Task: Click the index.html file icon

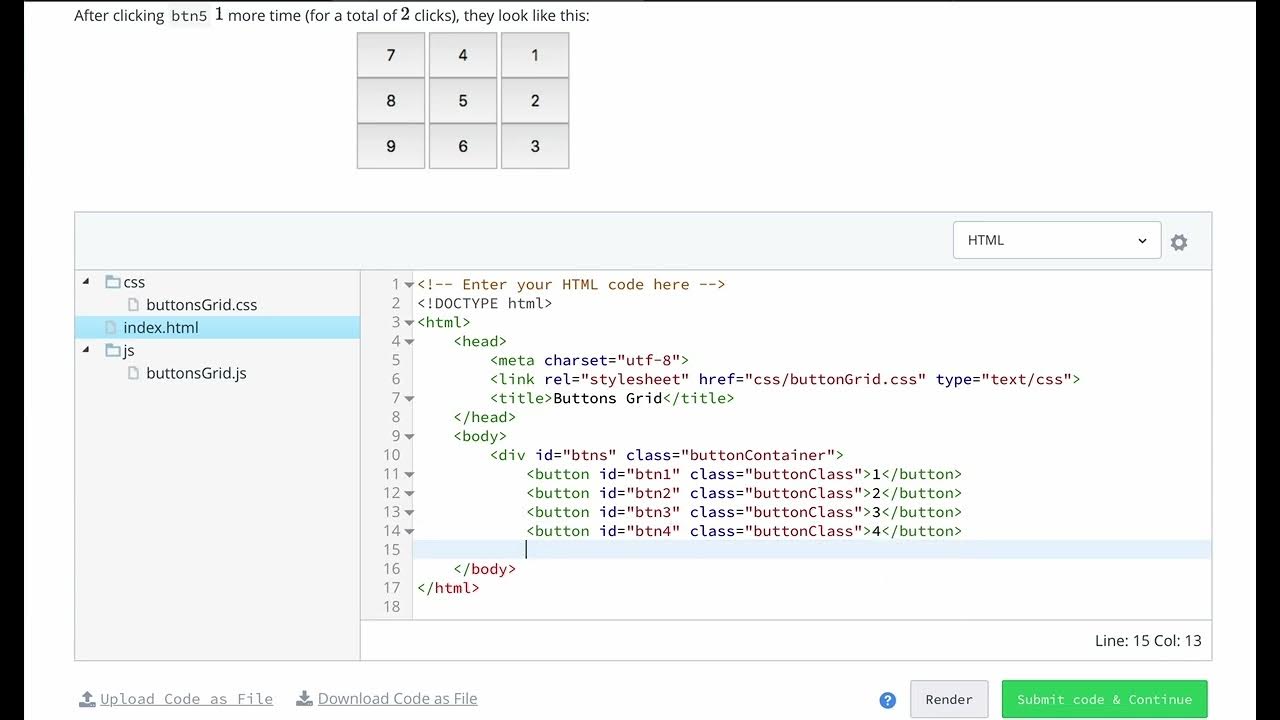Action: [x=110, y=328]
